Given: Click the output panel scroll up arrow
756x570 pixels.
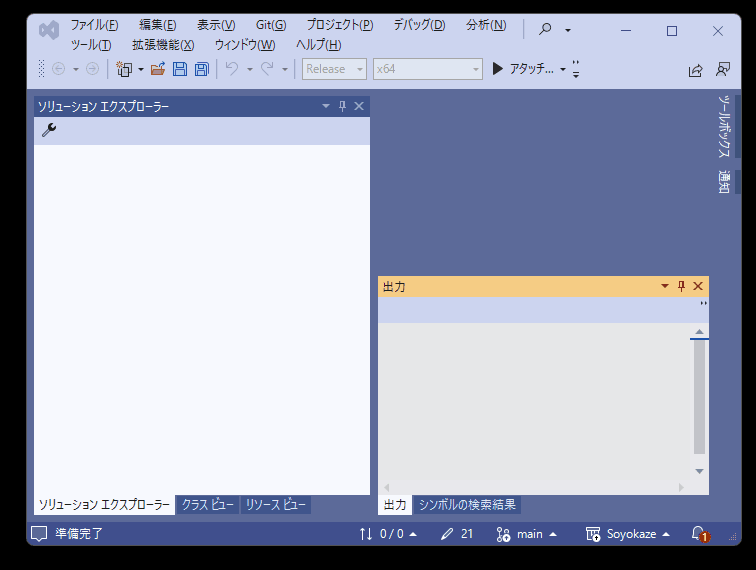Looking at the screenshot, I should 699,332.
